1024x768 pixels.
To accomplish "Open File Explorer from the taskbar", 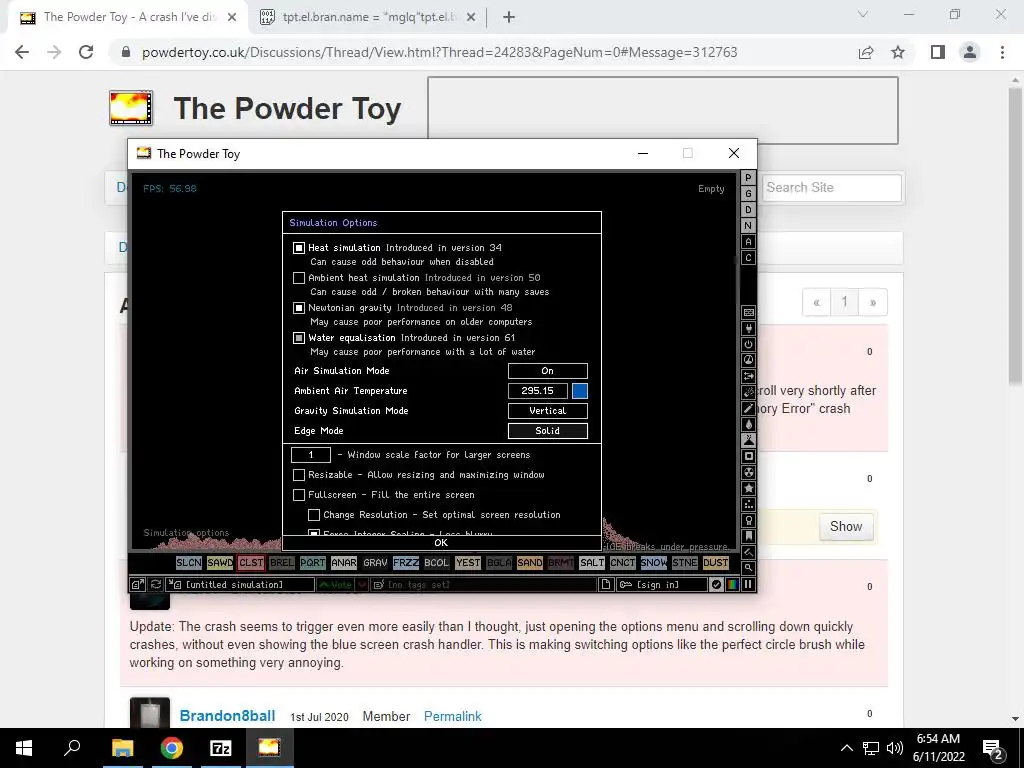I will (x=122, y=748).
